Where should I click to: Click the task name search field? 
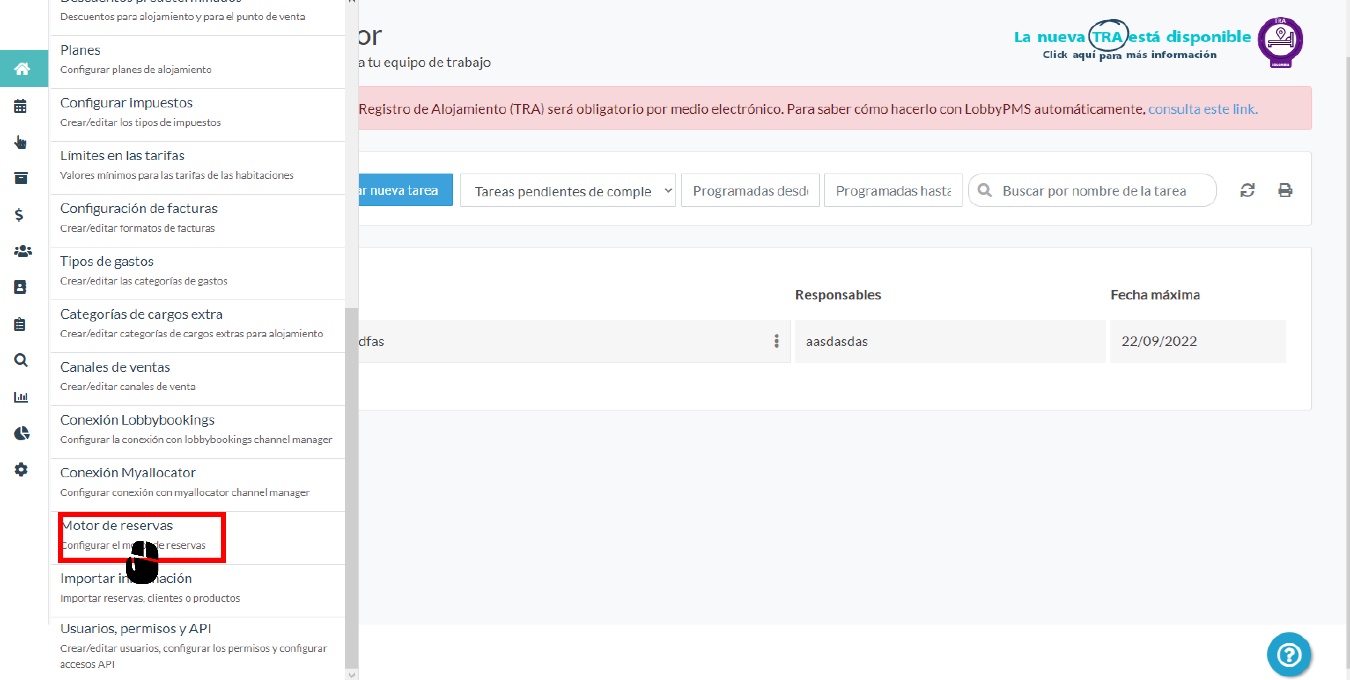tap(1100, 190)
